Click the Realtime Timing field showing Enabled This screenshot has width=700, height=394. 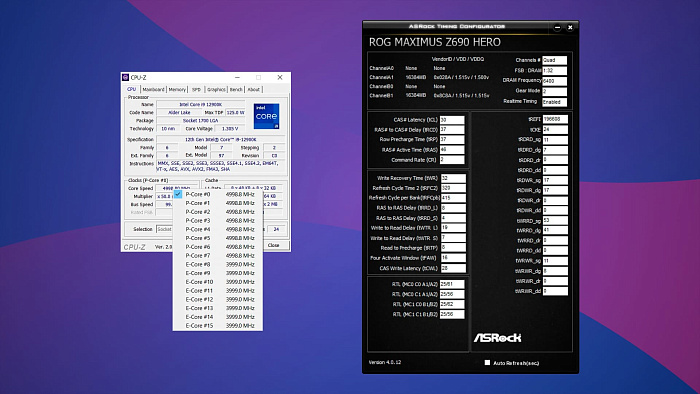coord(554,102)
